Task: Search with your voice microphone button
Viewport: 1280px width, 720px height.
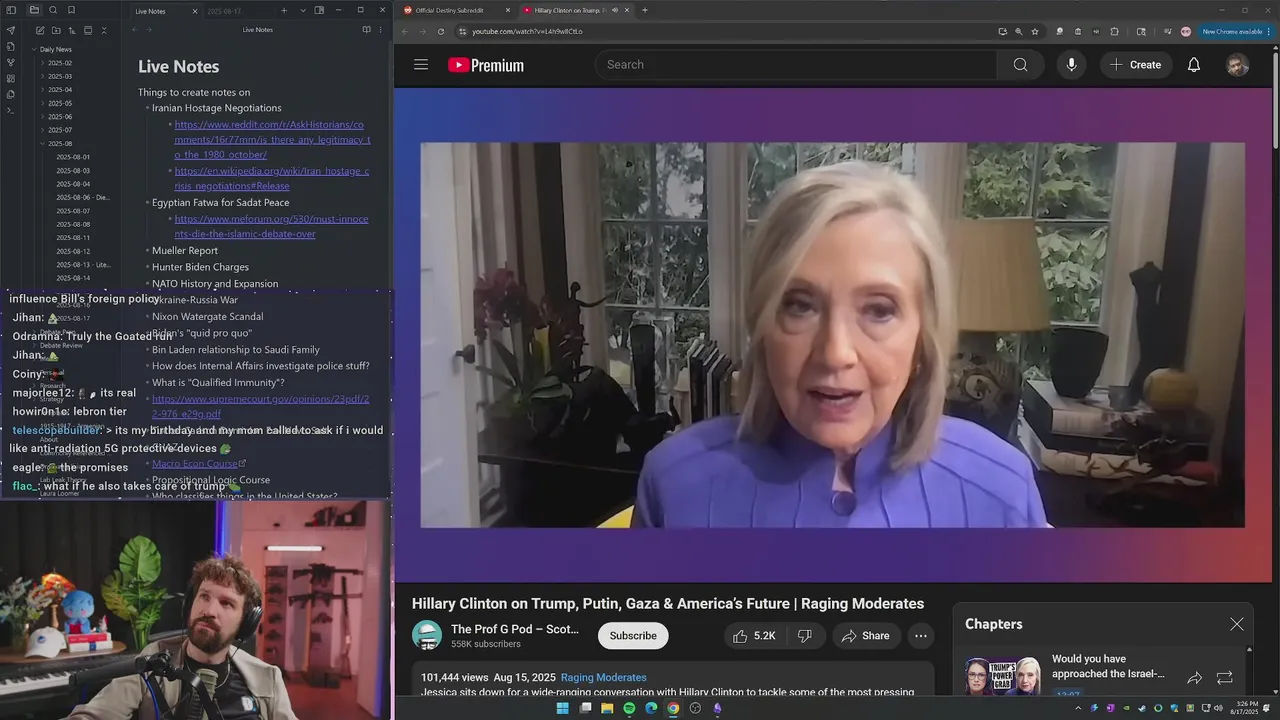Action: (1071, 65)
